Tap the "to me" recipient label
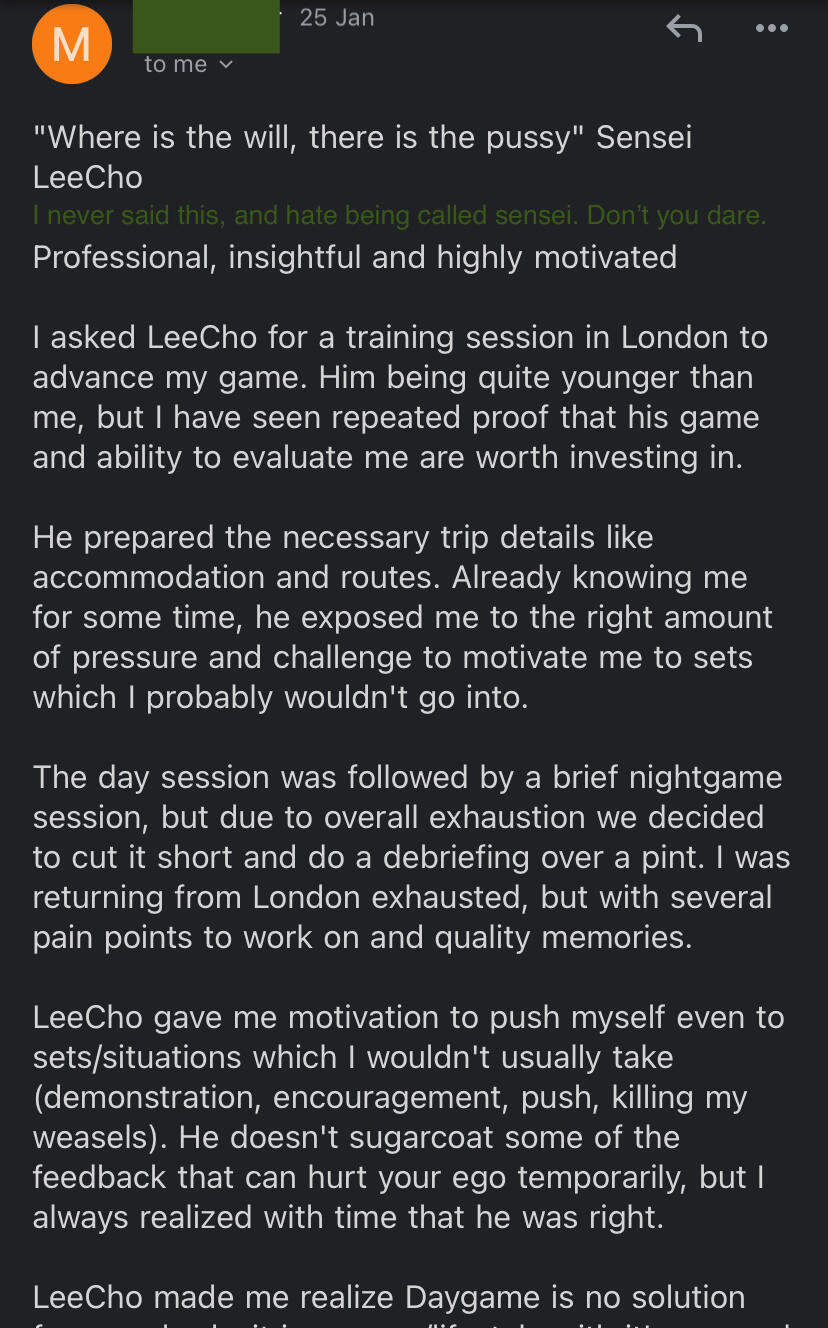828x1328 pixels. pos(175,65)
